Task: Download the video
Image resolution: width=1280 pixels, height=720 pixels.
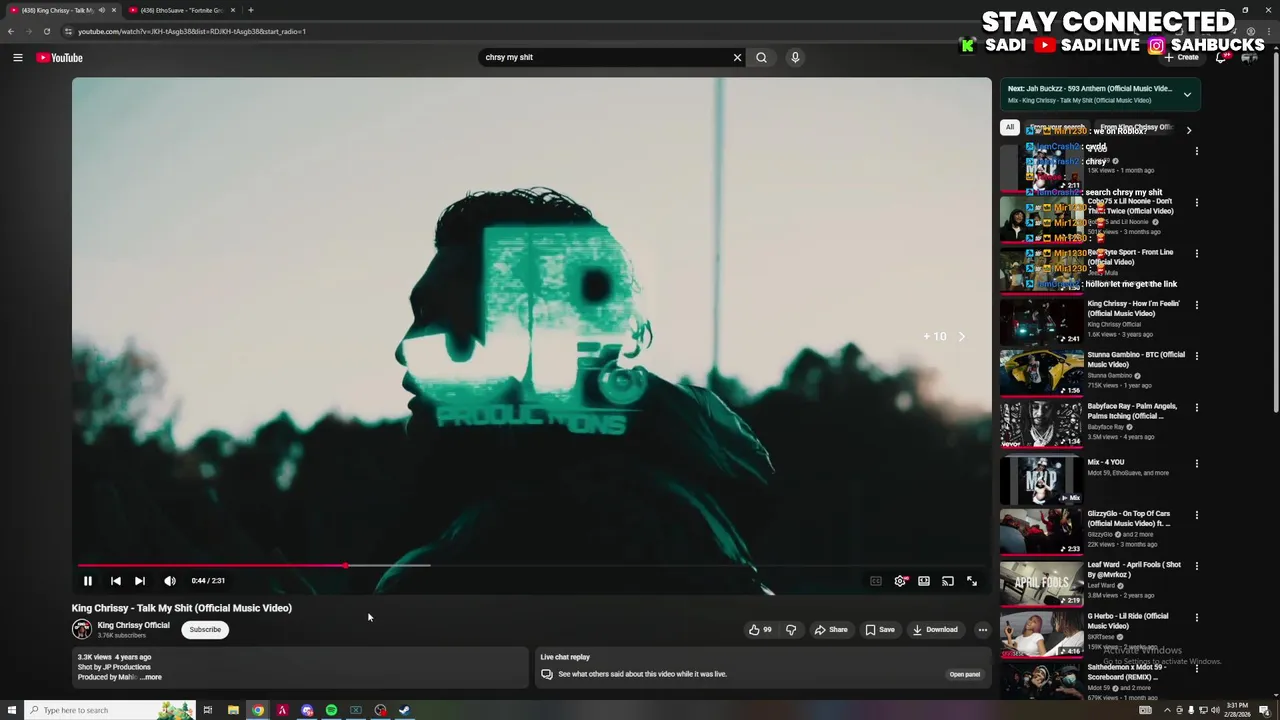Action: tap(935, 630)
